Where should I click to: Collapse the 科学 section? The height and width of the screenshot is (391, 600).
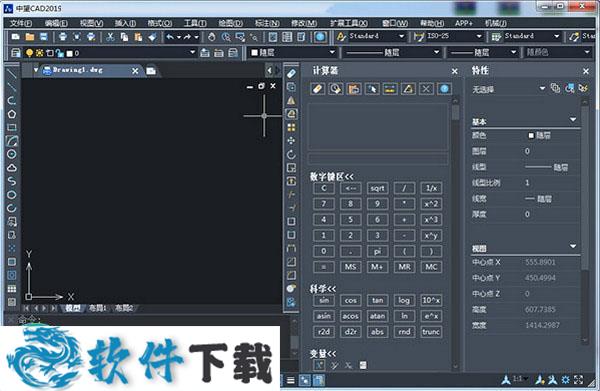(x=323, y=289)
